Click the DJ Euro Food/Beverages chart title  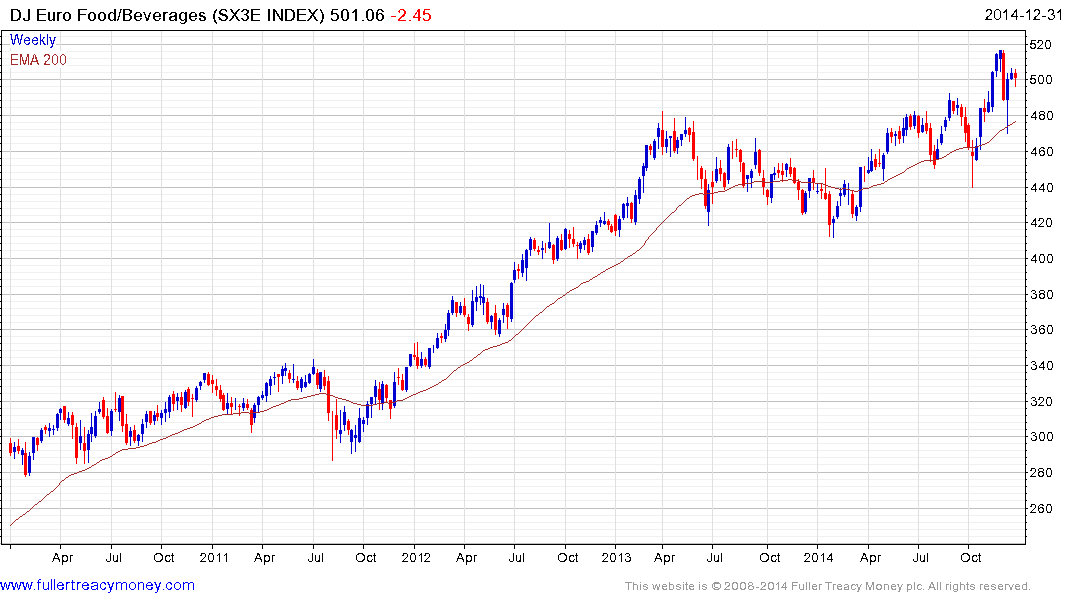pos(167,15)
